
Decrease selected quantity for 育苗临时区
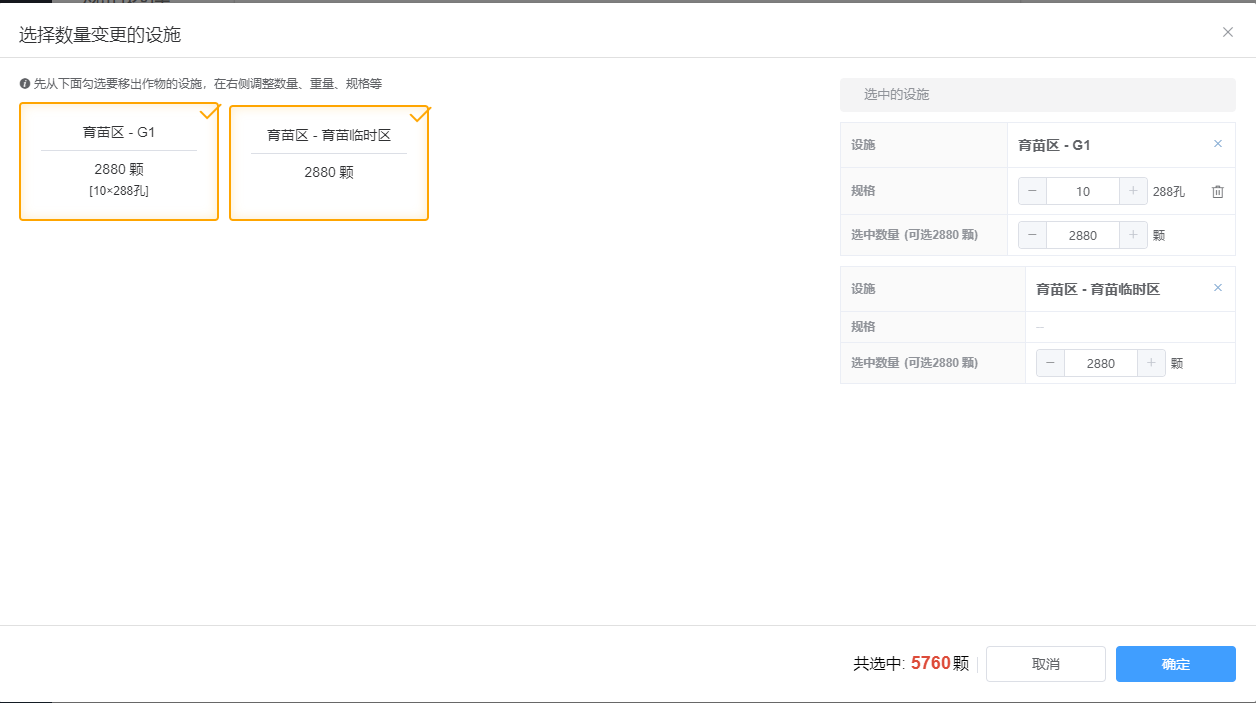(x=1050, y=363)
